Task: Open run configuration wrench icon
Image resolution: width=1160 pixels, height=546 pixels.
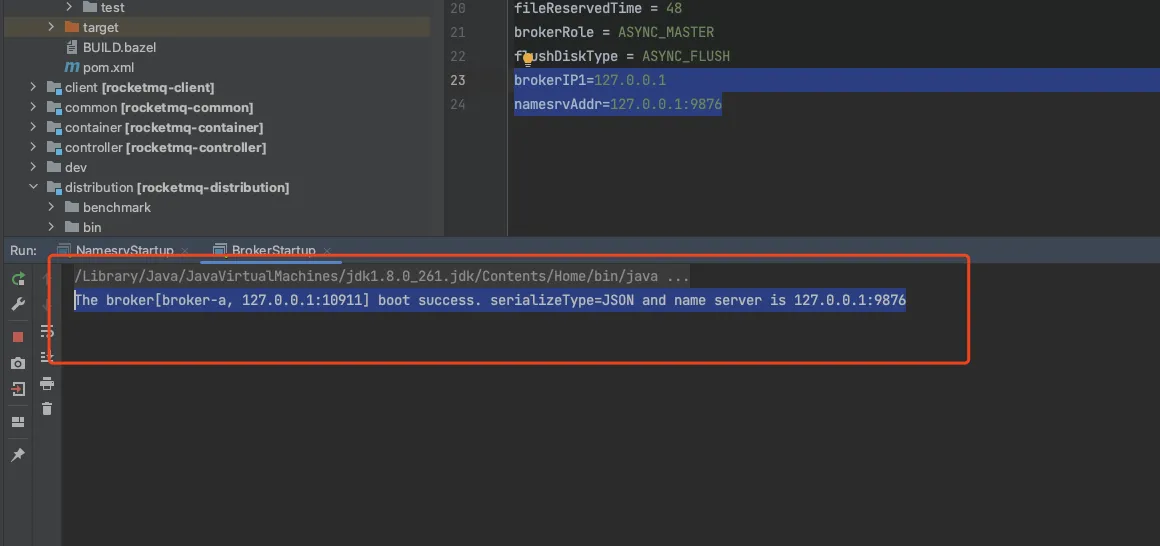Action: click(x=18, y=304)
